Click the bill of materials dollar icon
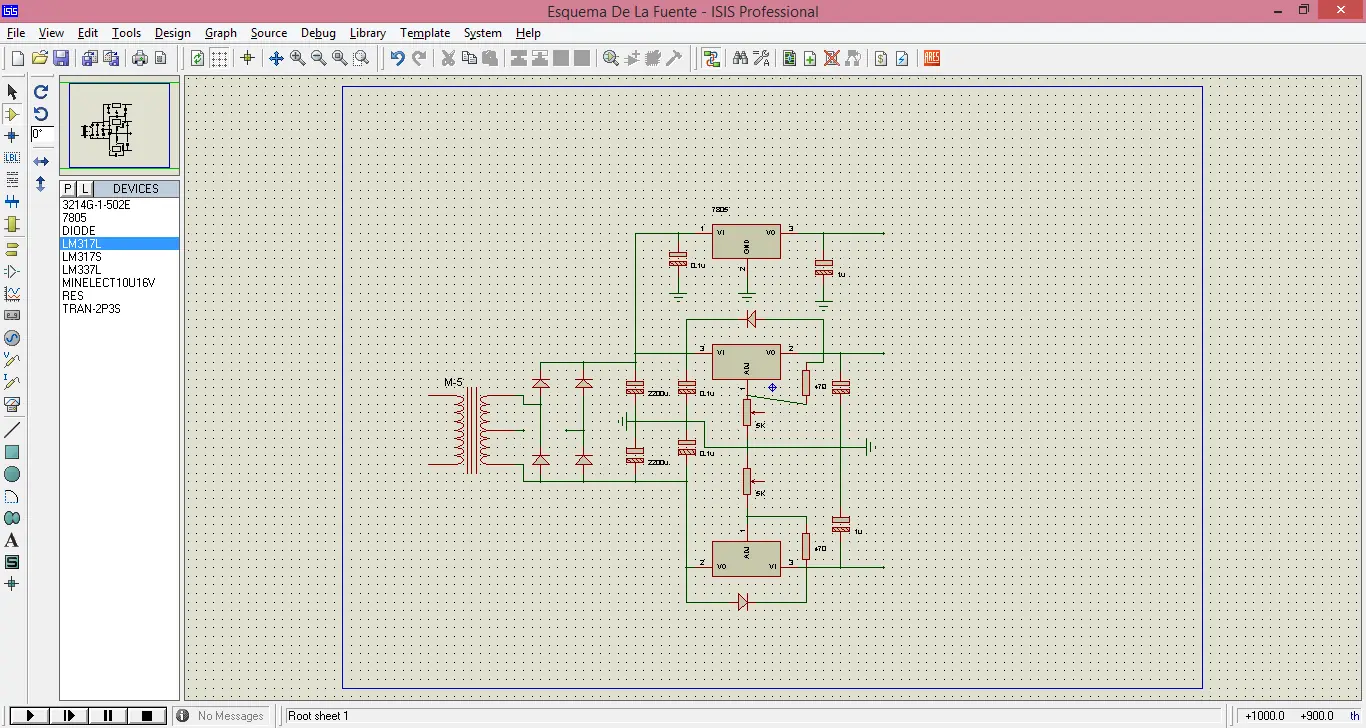Screen dimensions: 1366x728 880,58
